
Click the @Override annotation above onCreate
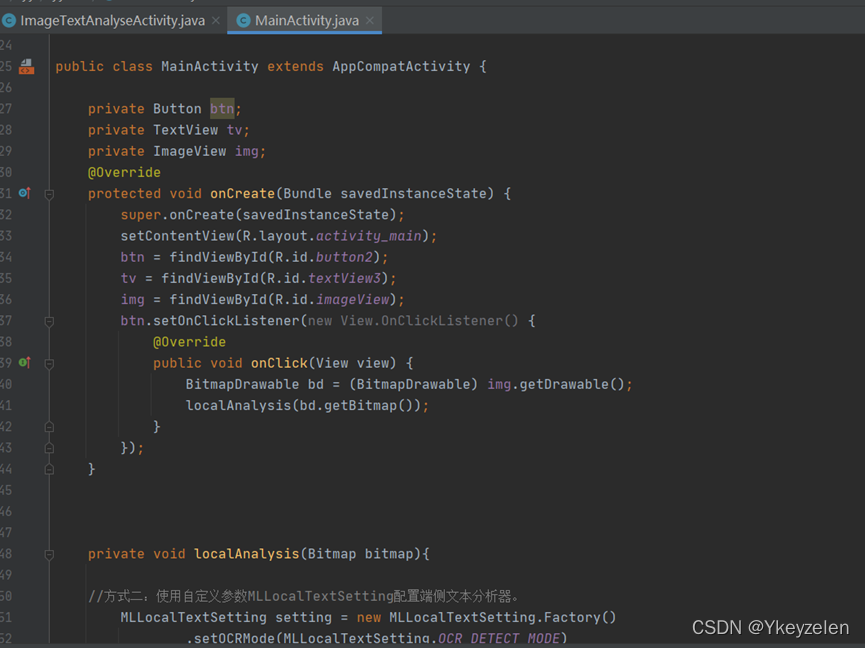coord(124,173)
